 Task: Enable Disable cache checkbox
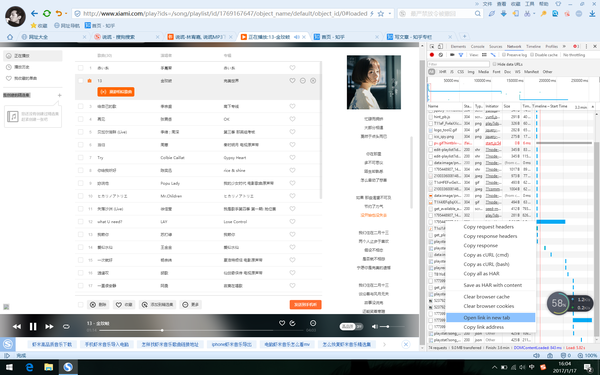[x=532, y=55]
